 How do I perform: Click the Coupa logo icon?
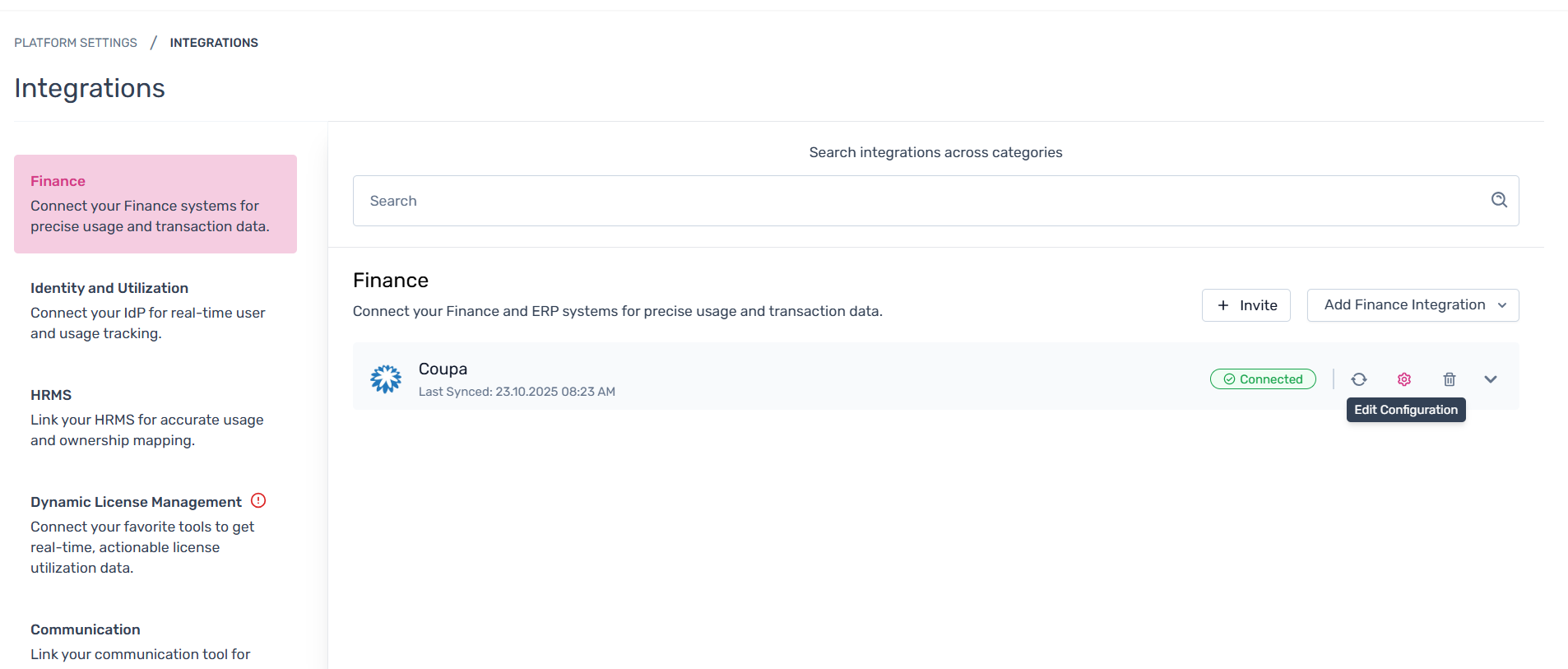coord(386,379)
